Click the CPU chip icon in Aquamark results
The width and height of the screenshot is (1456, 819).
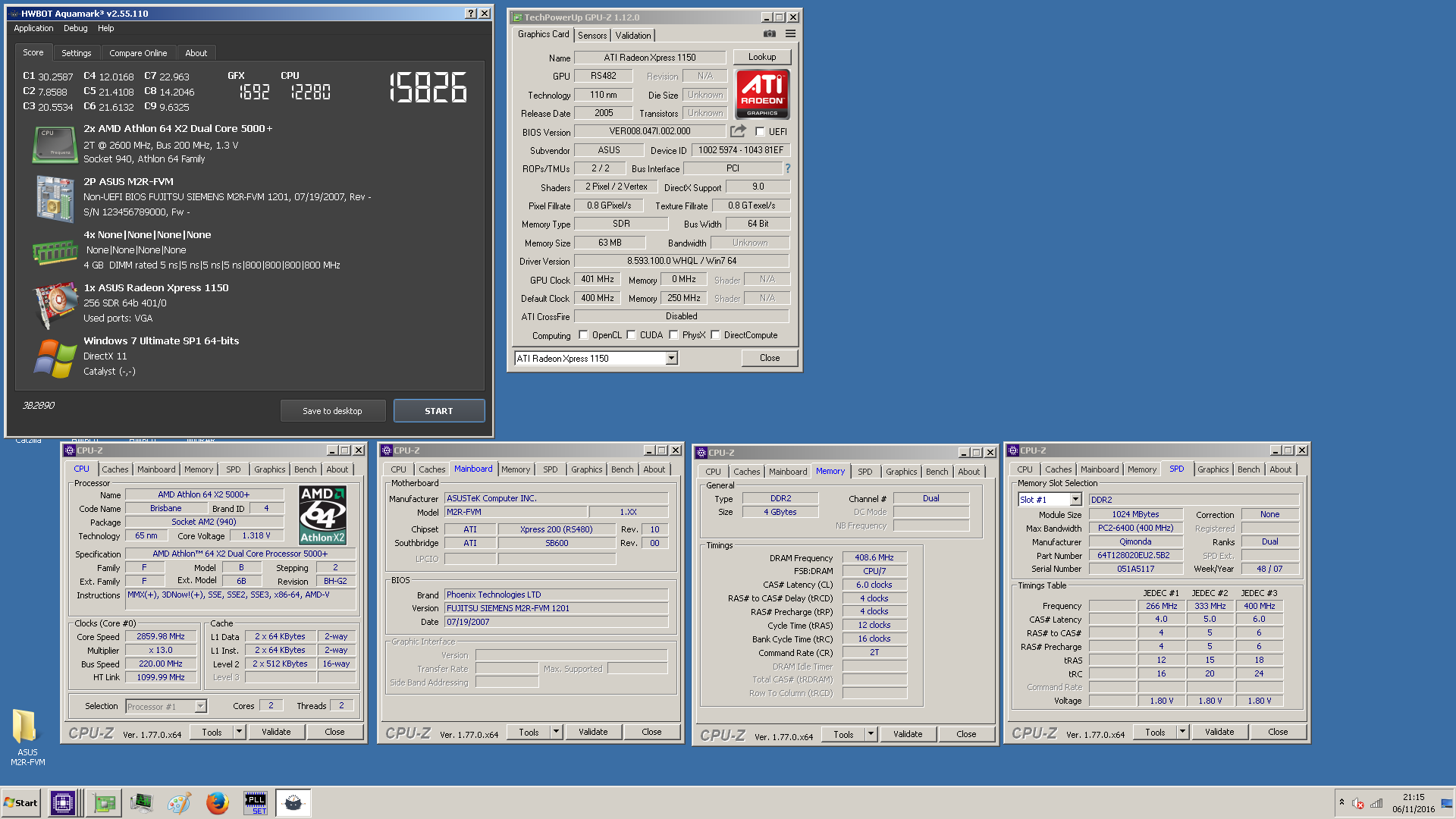pos(55,144)
